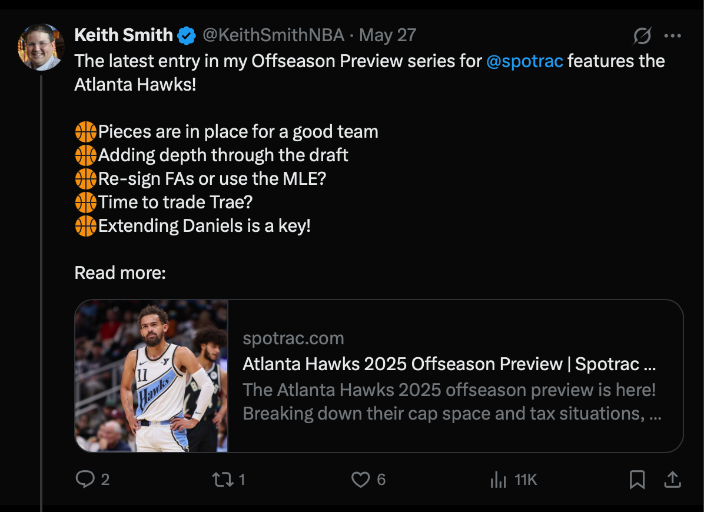Screen dimensions: 704x512
Task: Open the three-dot more options menu
Action: tap(673, 36)
